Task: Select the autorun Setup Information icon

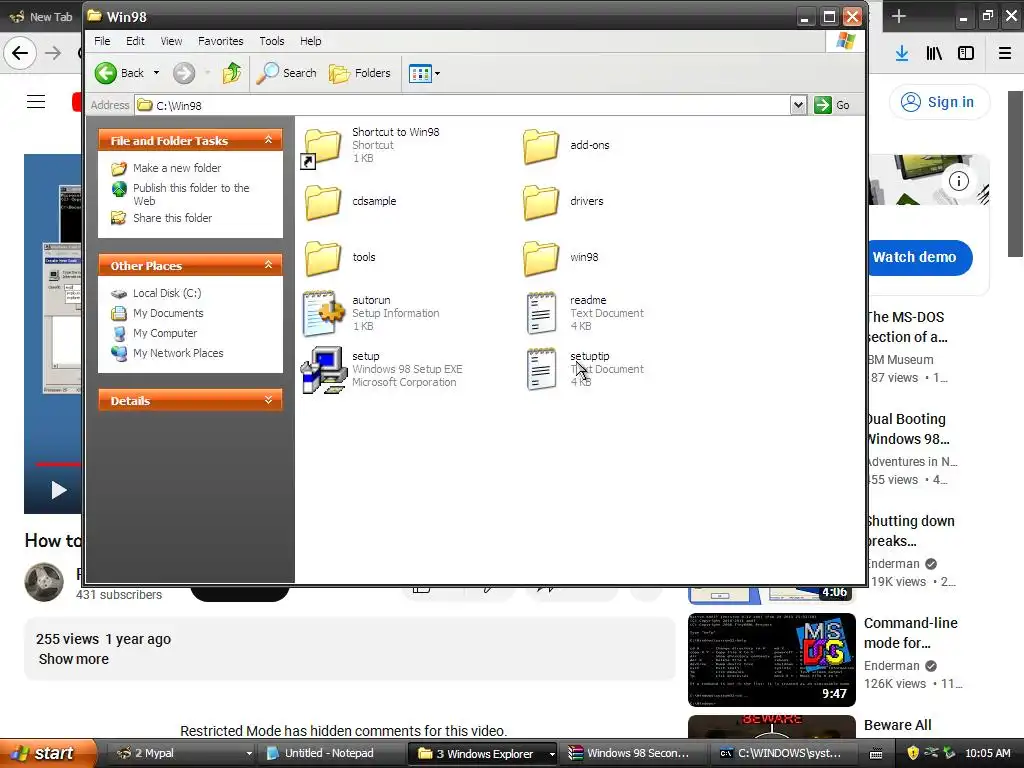Action: pyautogui.click(x=323, y=313)
